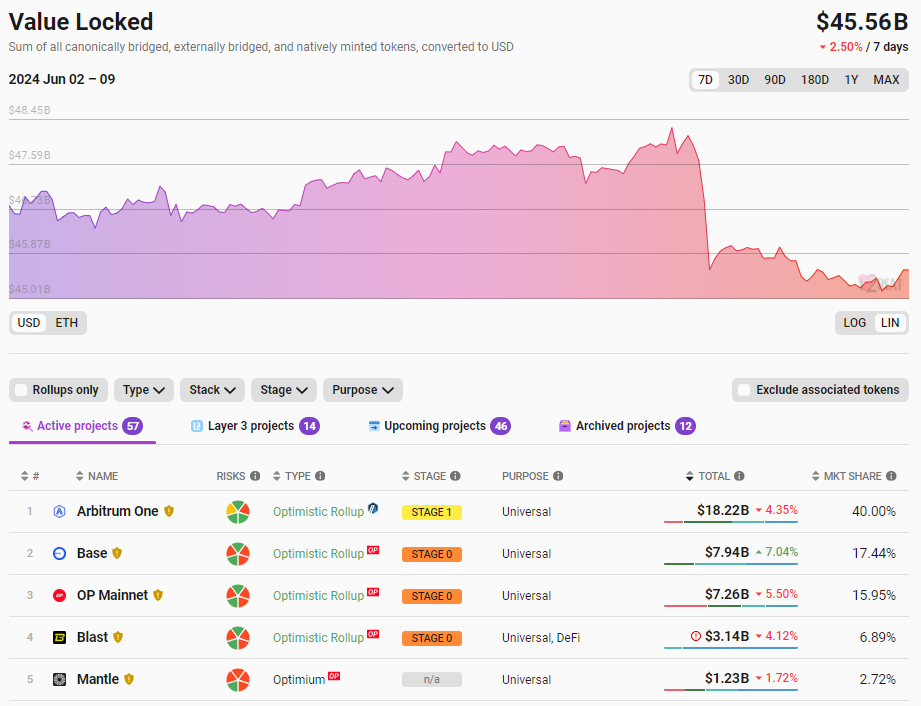Enable the Rollups only checkbox
This screenshot has width=921, height=706.
[21, 390]
